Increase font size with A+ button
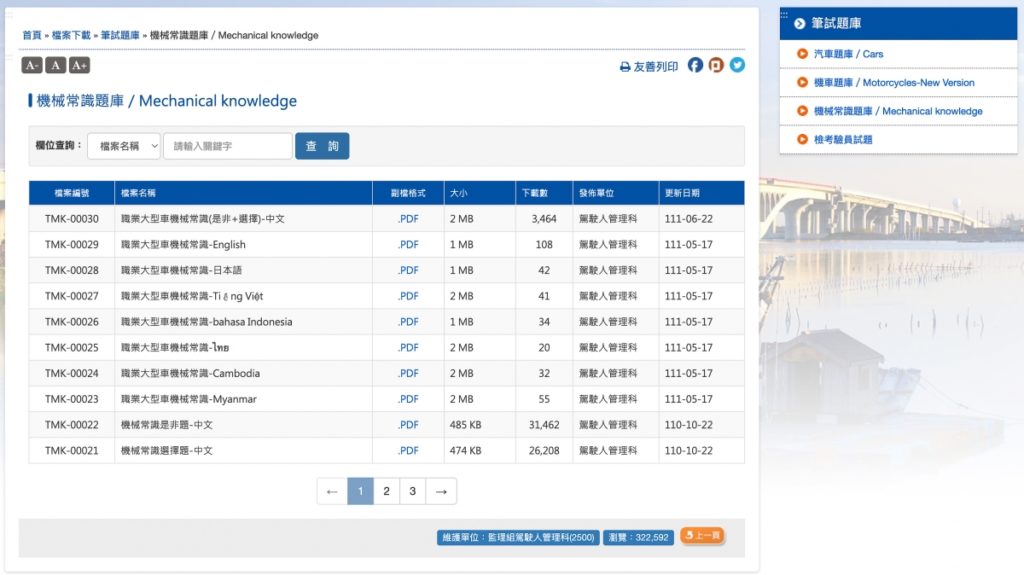Image resolution: width=1024 pixels, height=575 pixels. [79, 65]
